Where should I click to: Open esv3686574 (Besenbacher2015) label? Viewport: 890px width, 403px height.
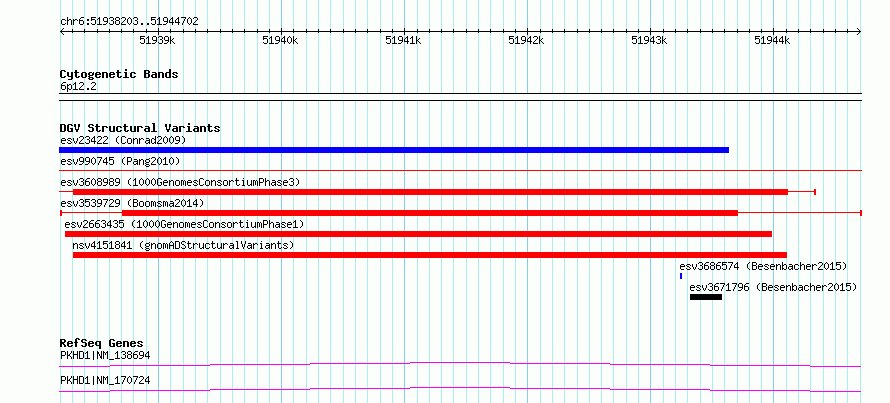(x=763, y=266)
